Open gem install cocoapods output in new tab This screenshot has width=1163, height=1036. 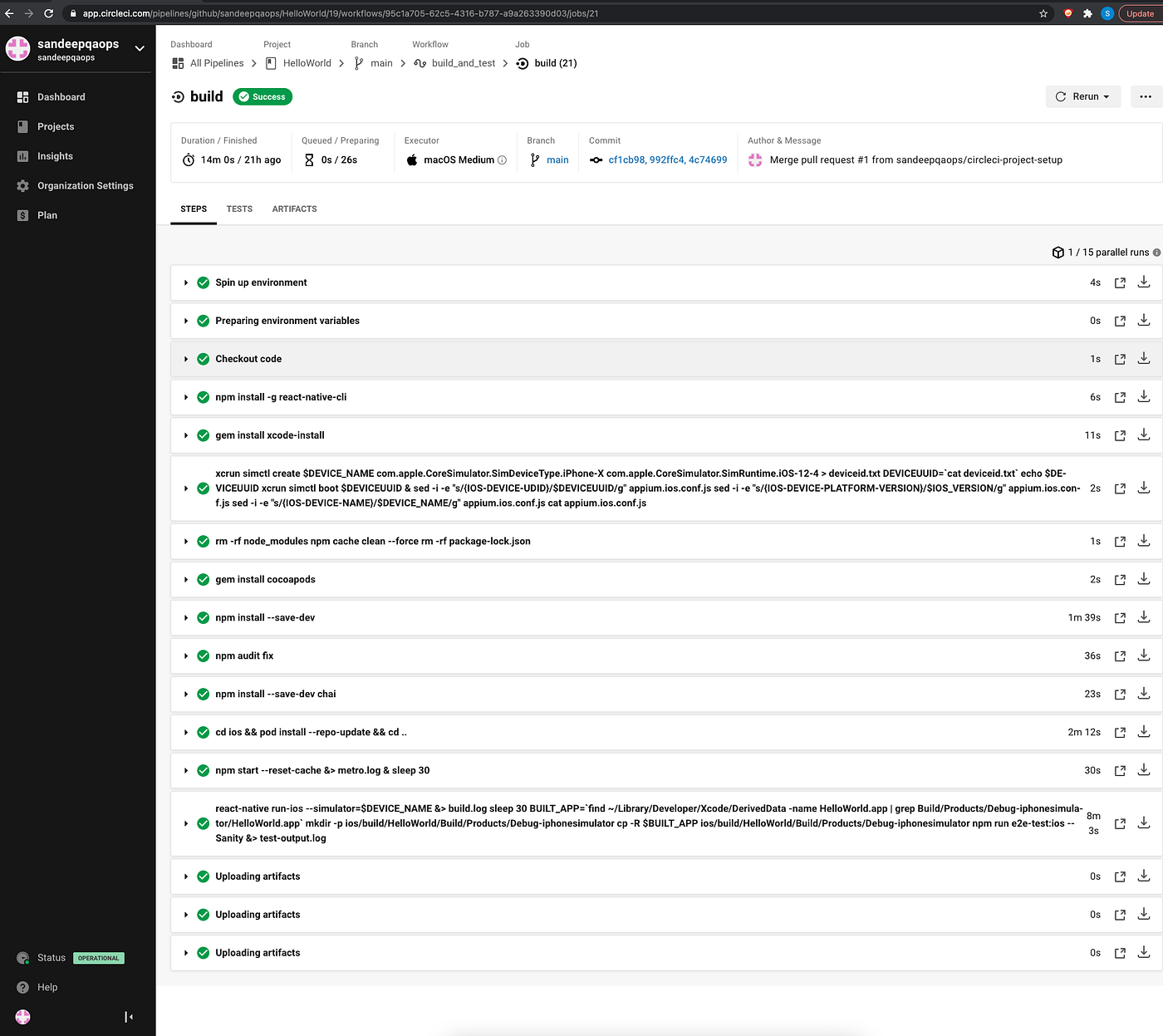1120,580
